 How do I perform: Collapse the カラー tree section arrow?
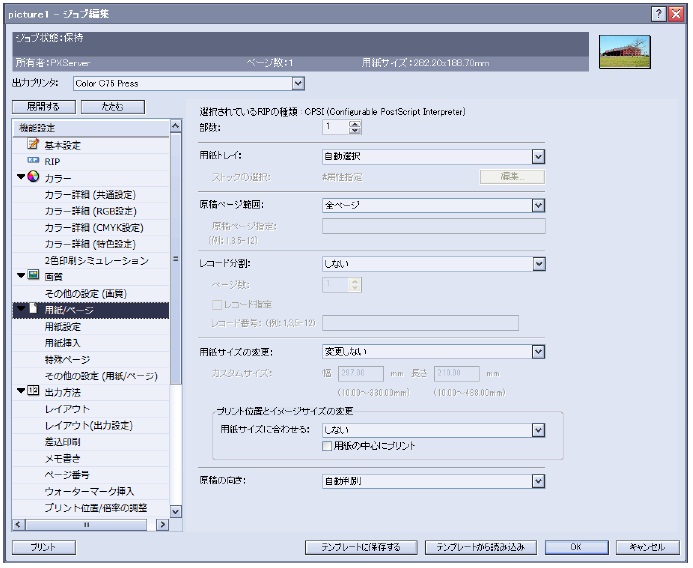pos(20,177)
